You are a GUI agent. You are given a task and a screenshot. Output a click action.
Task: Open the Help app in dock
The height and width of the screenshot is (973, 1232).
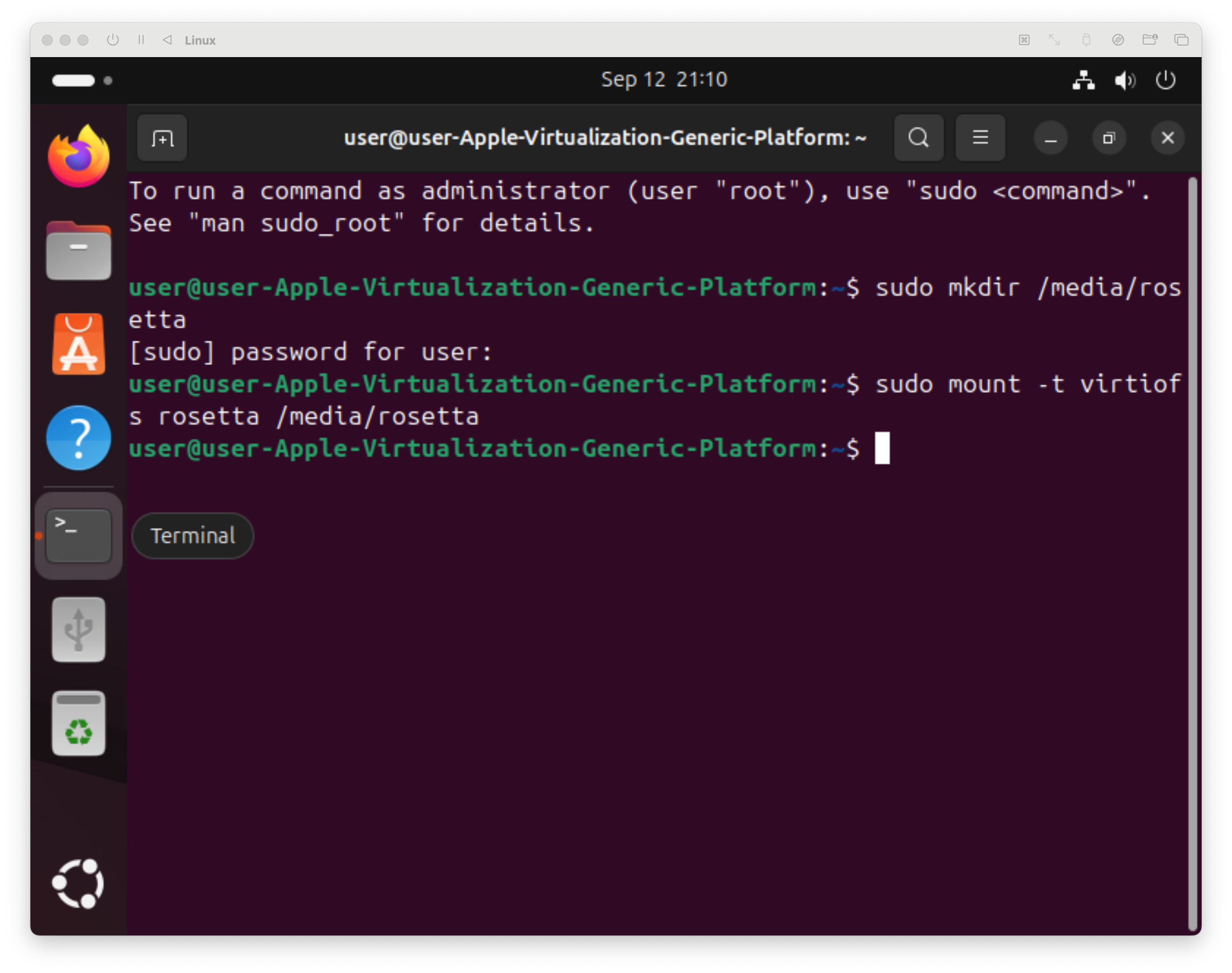point(79,437)
